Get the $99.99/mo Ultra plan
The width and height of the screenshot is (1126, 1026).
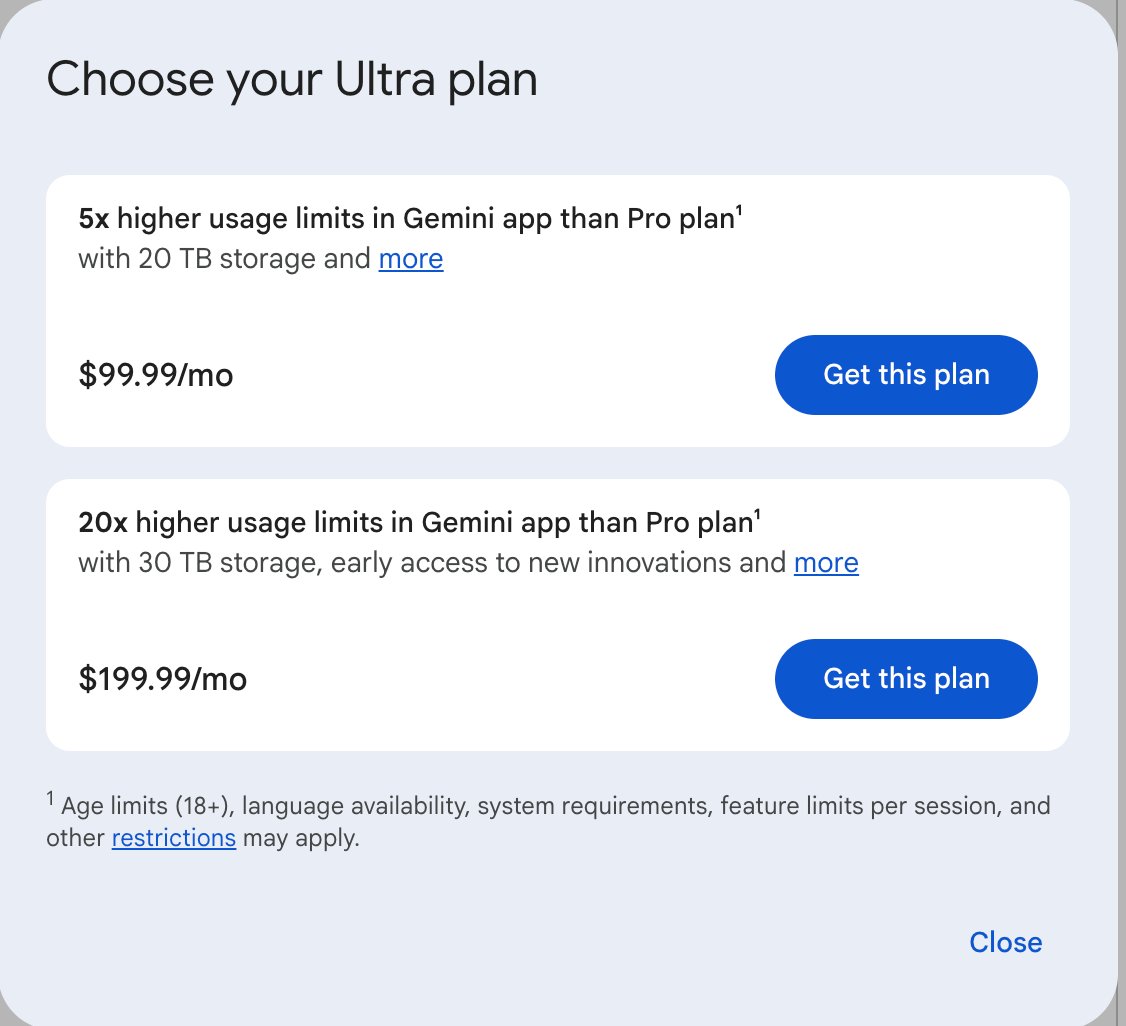[x=906, y=375]
